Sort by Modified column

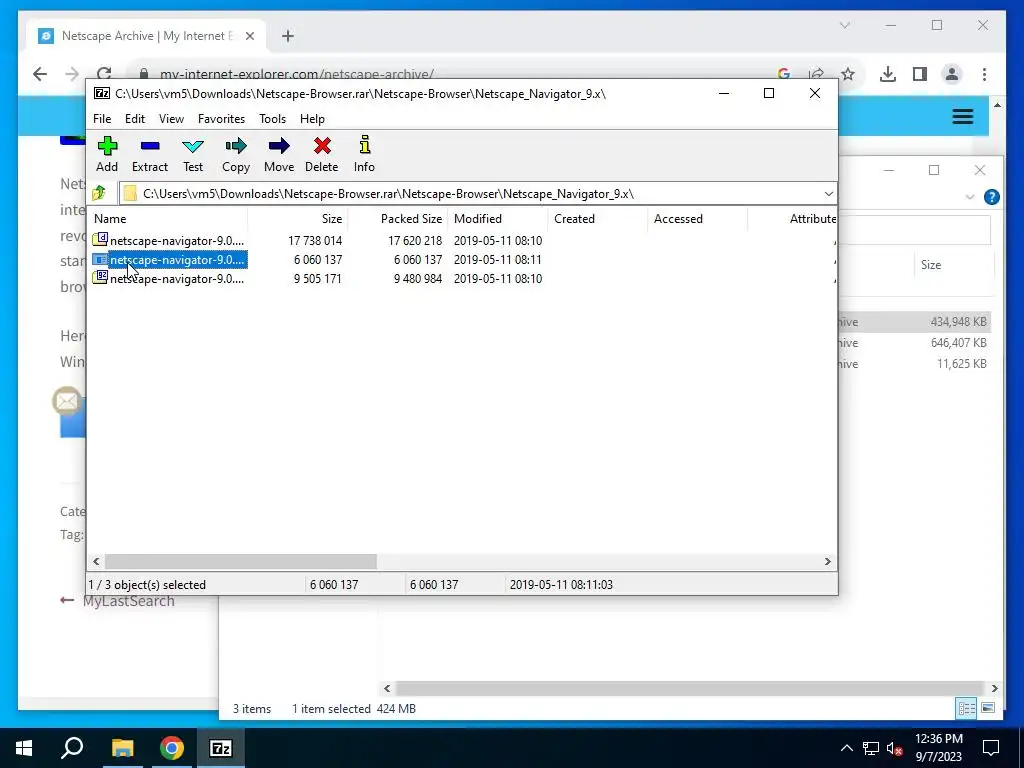tap(497, 219)
